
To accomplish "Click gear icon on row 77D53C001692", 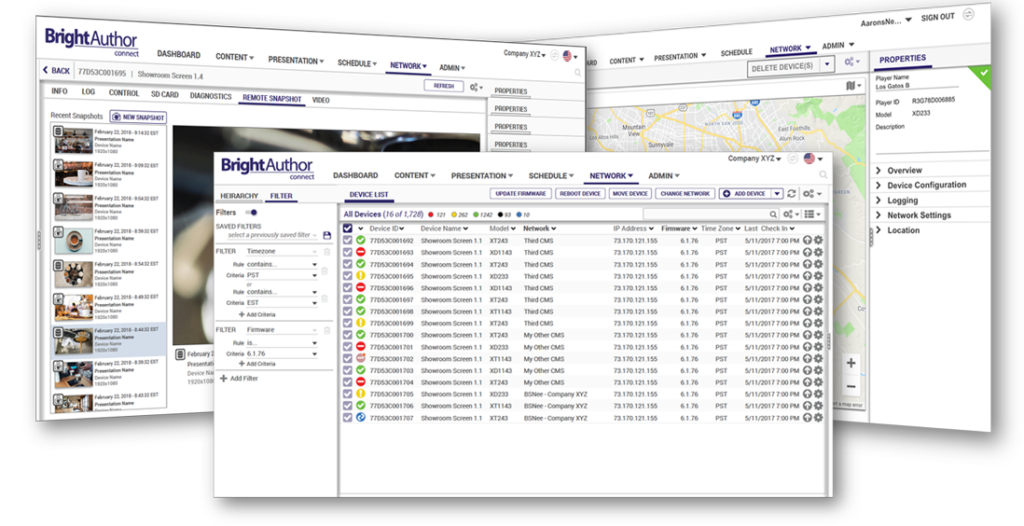I will click(x=818, y=240).
